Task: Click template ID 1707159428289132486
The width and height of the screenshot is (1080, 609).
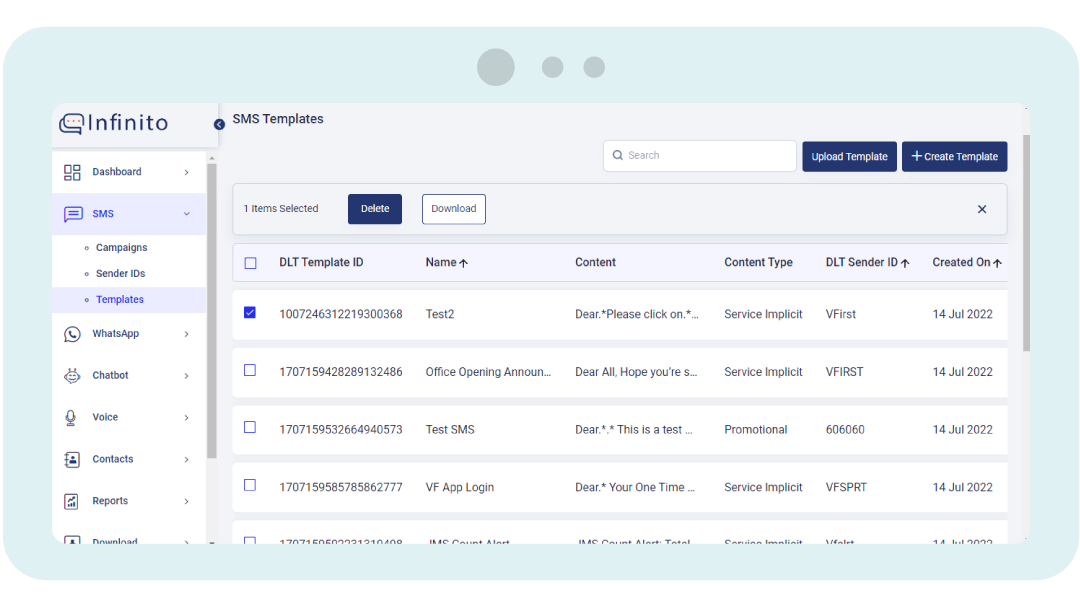Action: click(341, 372)
